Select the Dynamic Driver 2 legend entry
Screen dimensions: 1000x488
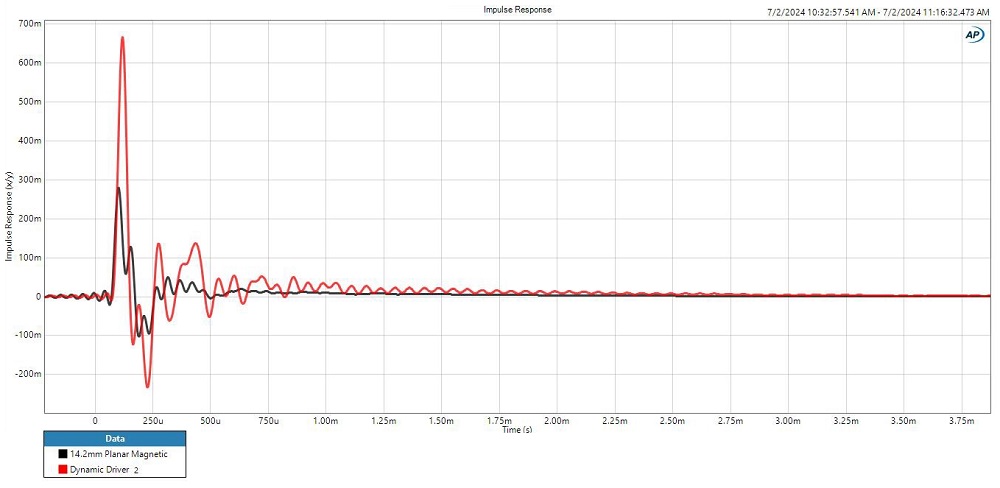pyautogui.click(x=104, y=468)
